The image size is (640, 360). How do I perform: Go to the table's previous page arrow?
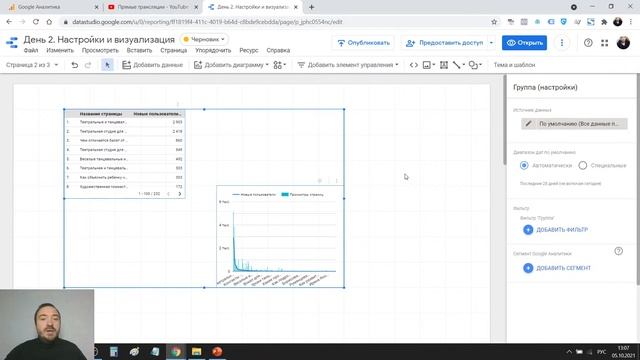[x=168, y=194]
